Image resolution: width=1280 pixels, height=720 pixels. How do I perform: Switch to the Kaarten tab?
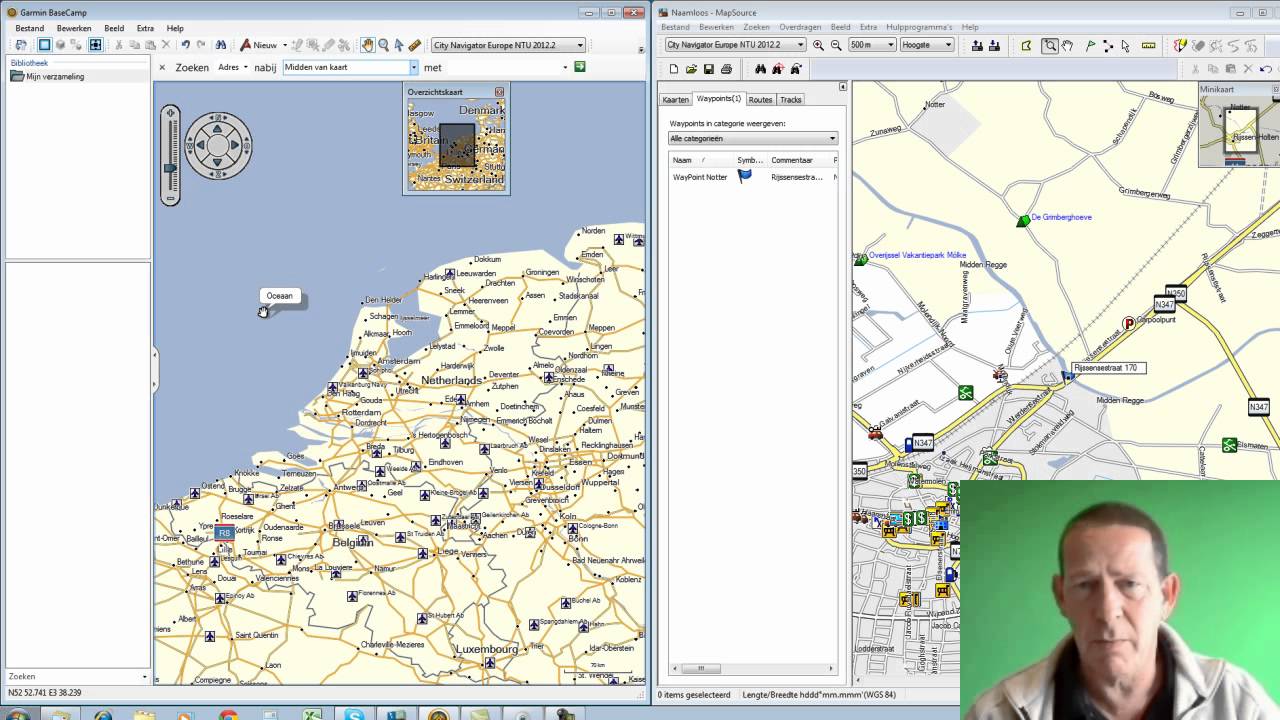click(x=676, y=99)
